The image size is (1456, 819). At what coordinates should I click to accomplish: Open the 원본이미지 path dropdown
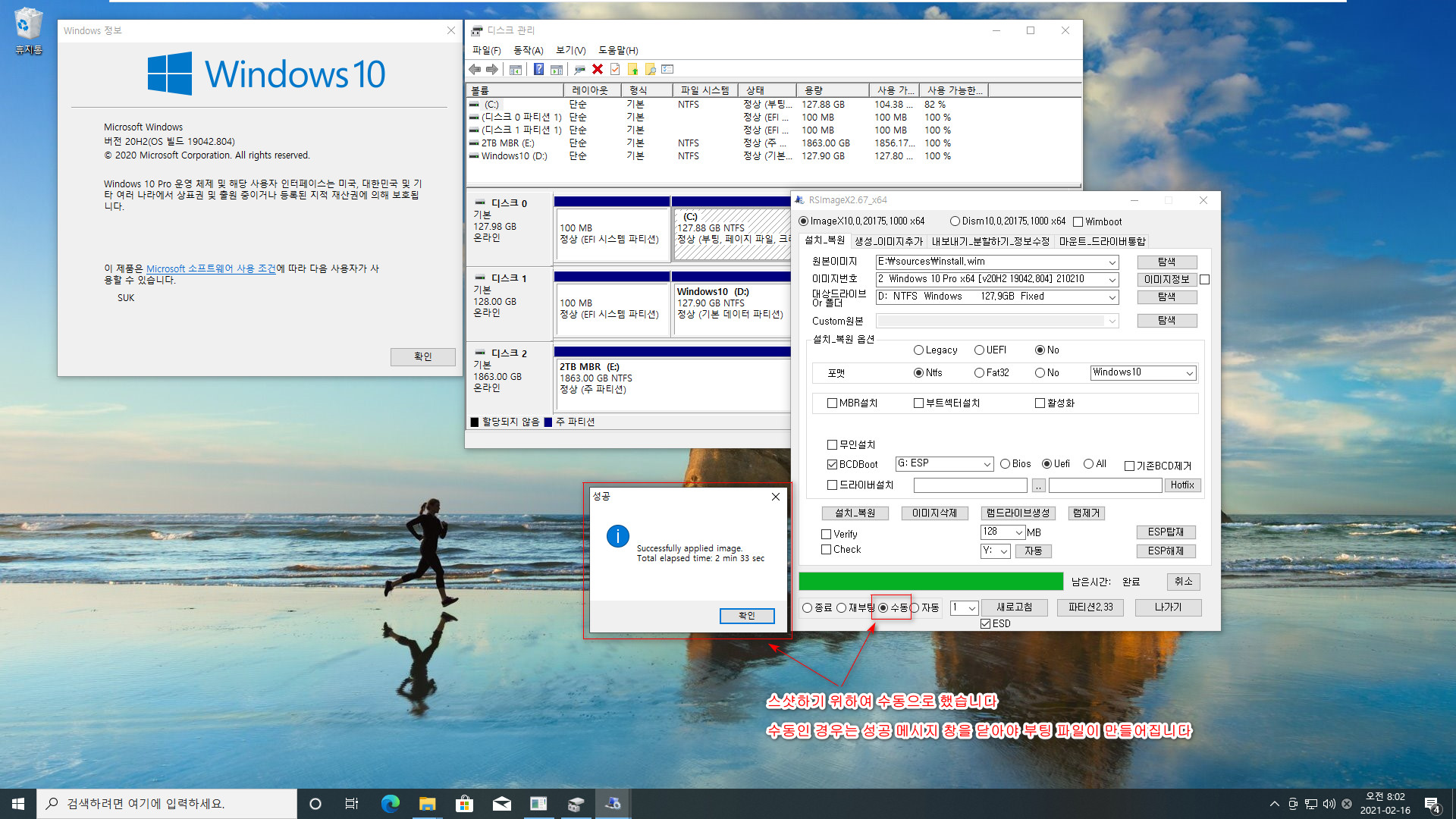pos(1112,262)
